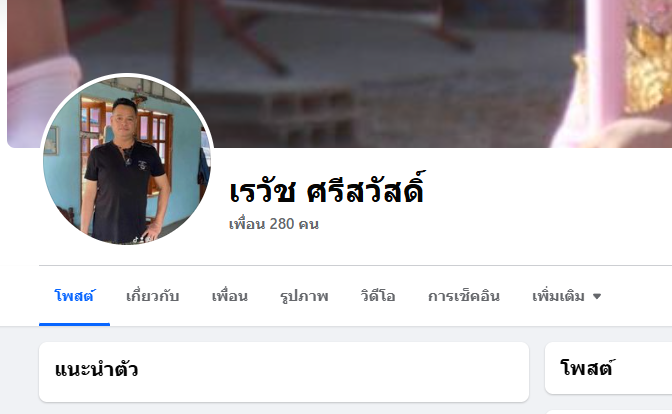The width and height of the screenshot is (672, 414).
Task: Switch to the เกี่ยวกับ tab
Action: 152,296
